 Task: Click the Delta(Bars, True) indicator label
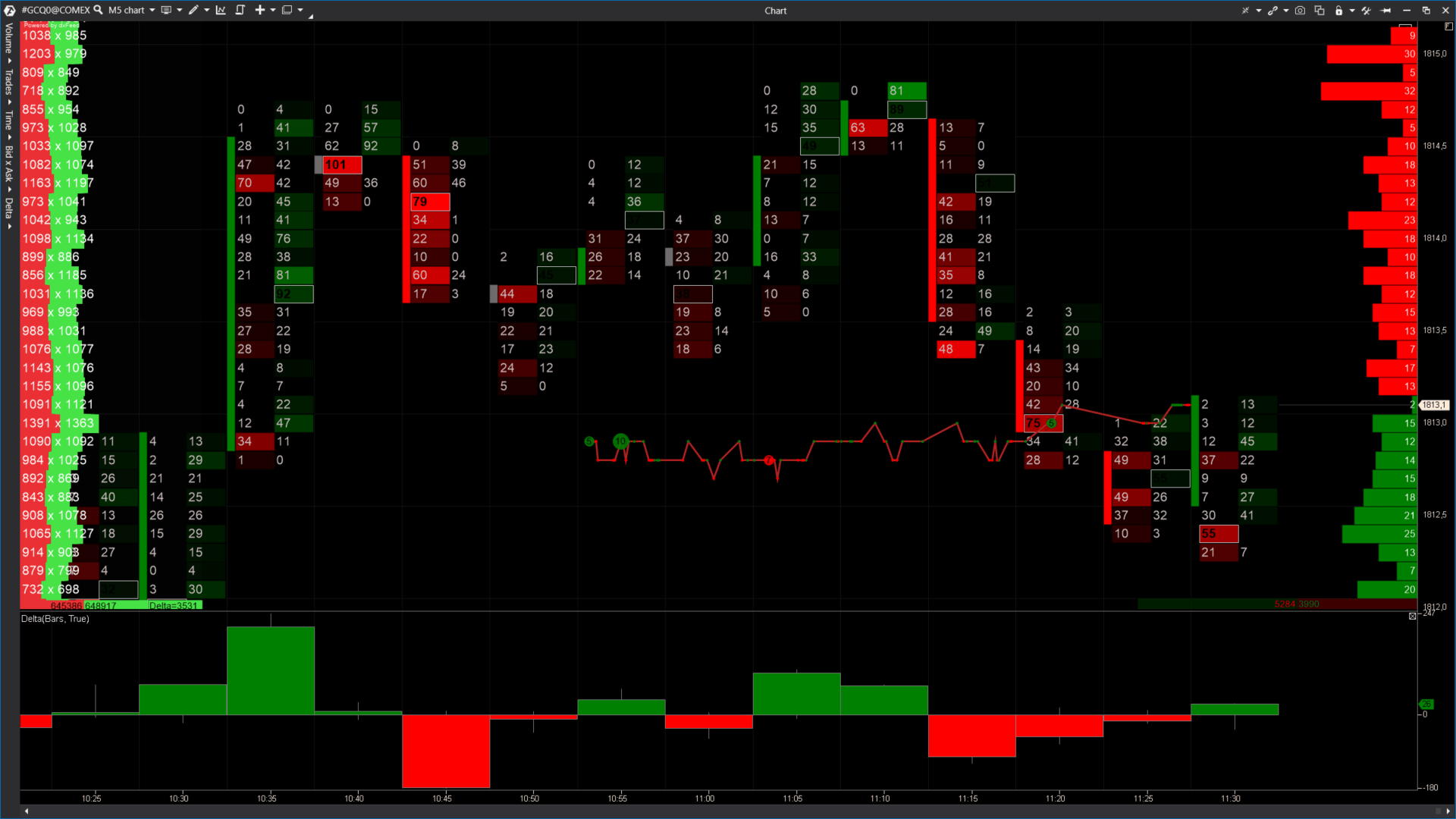pyautogui.click(x=53, y=619)
